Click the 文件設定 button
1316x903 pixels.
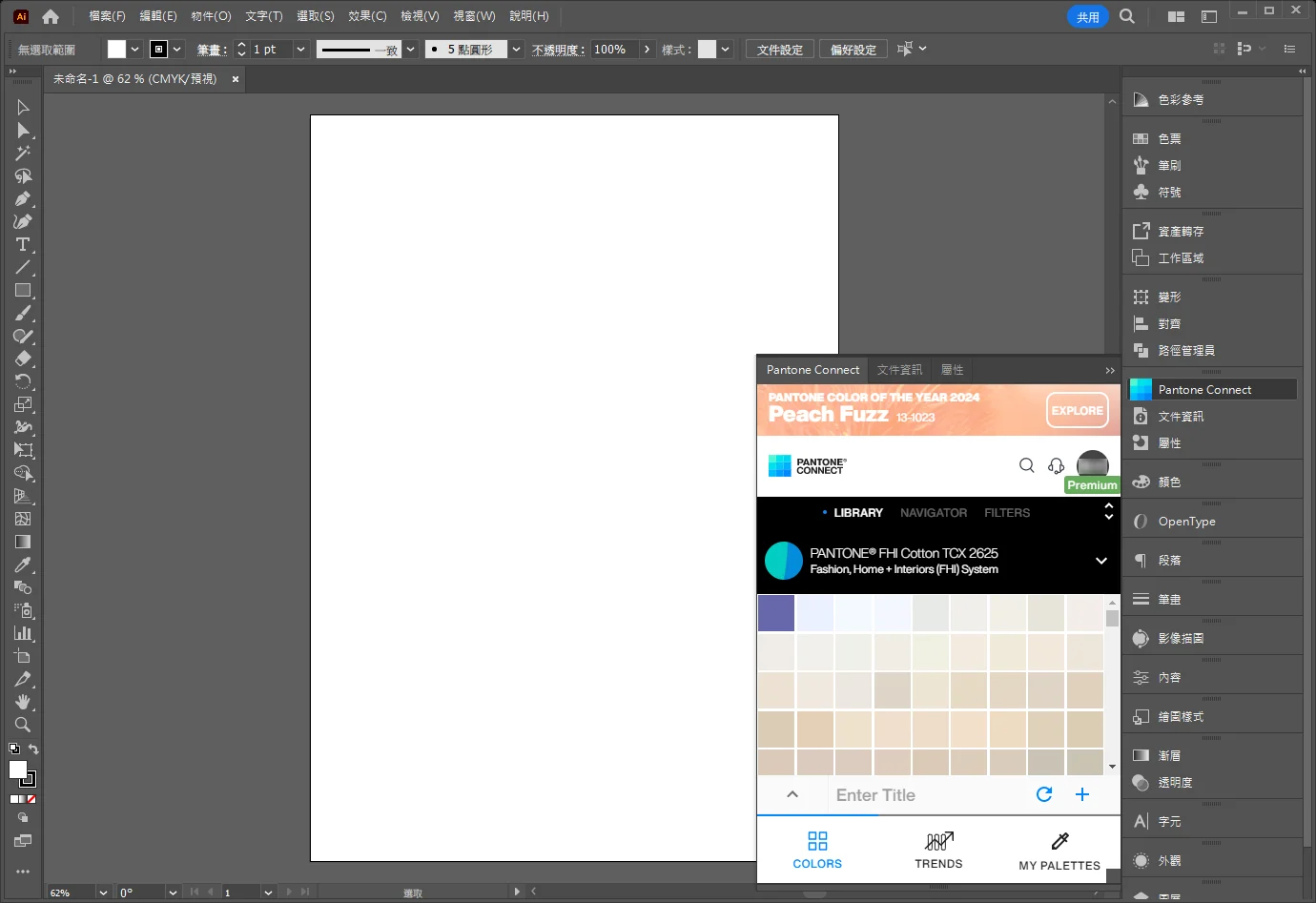(x=779, y=50)
